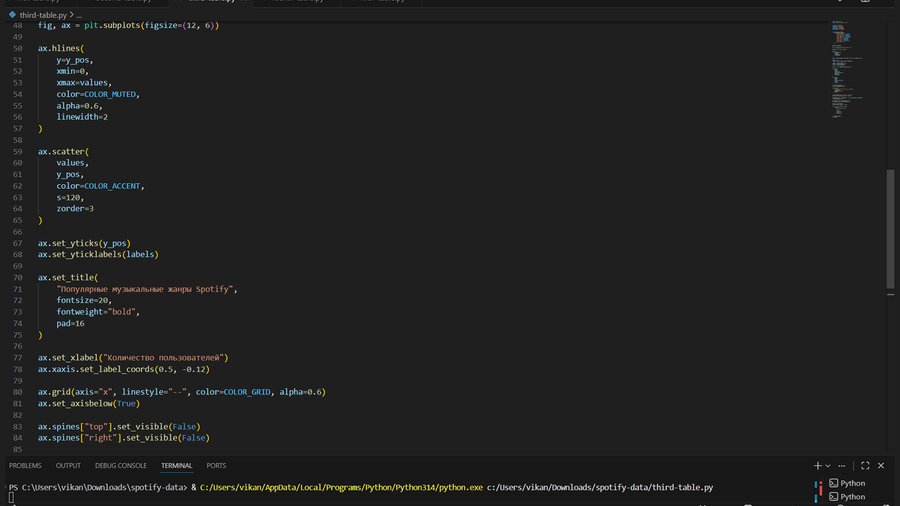Select the second Python terminal in list
Screen dimensions: 900x506
point(852,496)
